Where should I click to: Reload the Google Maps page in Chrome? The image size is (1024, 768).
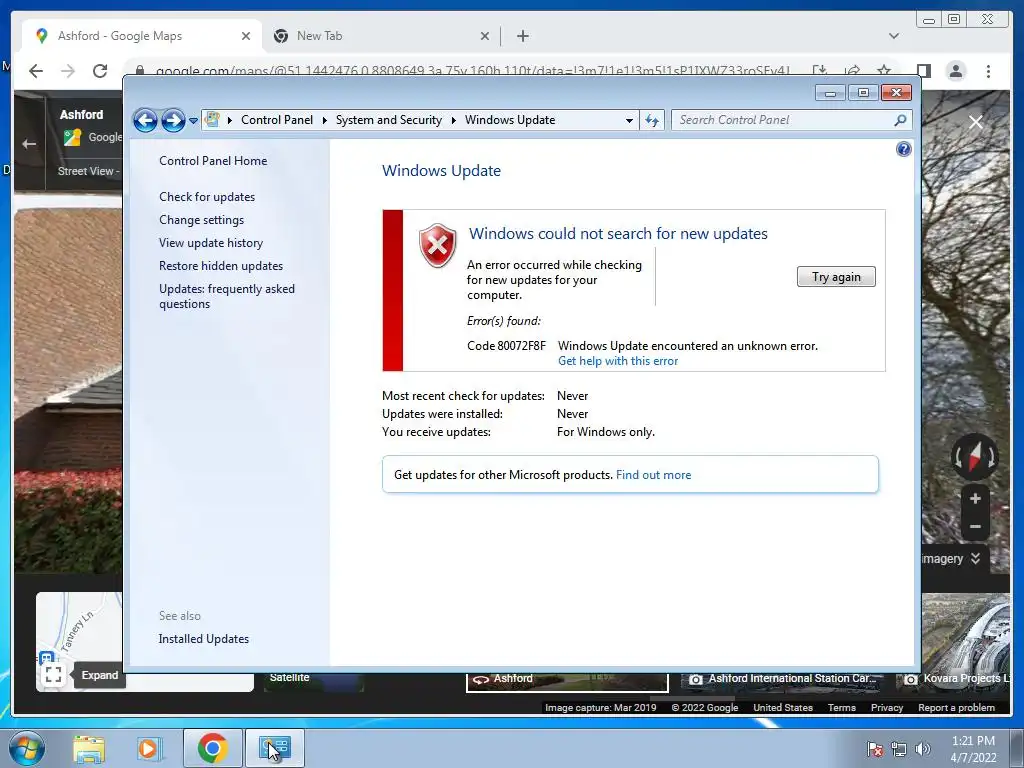[x=100, y=71]
